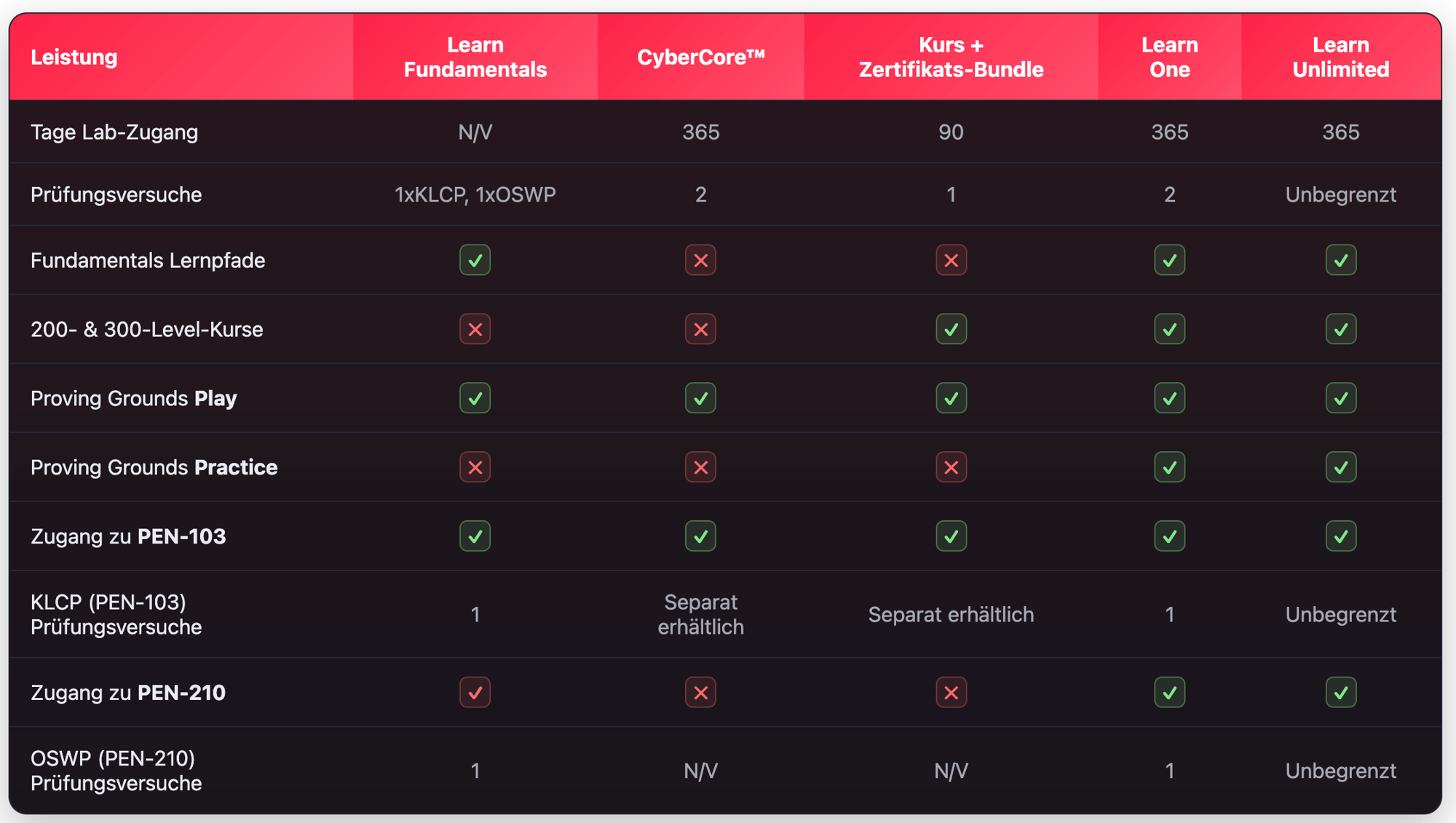Click green check for Fundamentals Lernpfade under Learn Fundamentals

coord(475,260)
